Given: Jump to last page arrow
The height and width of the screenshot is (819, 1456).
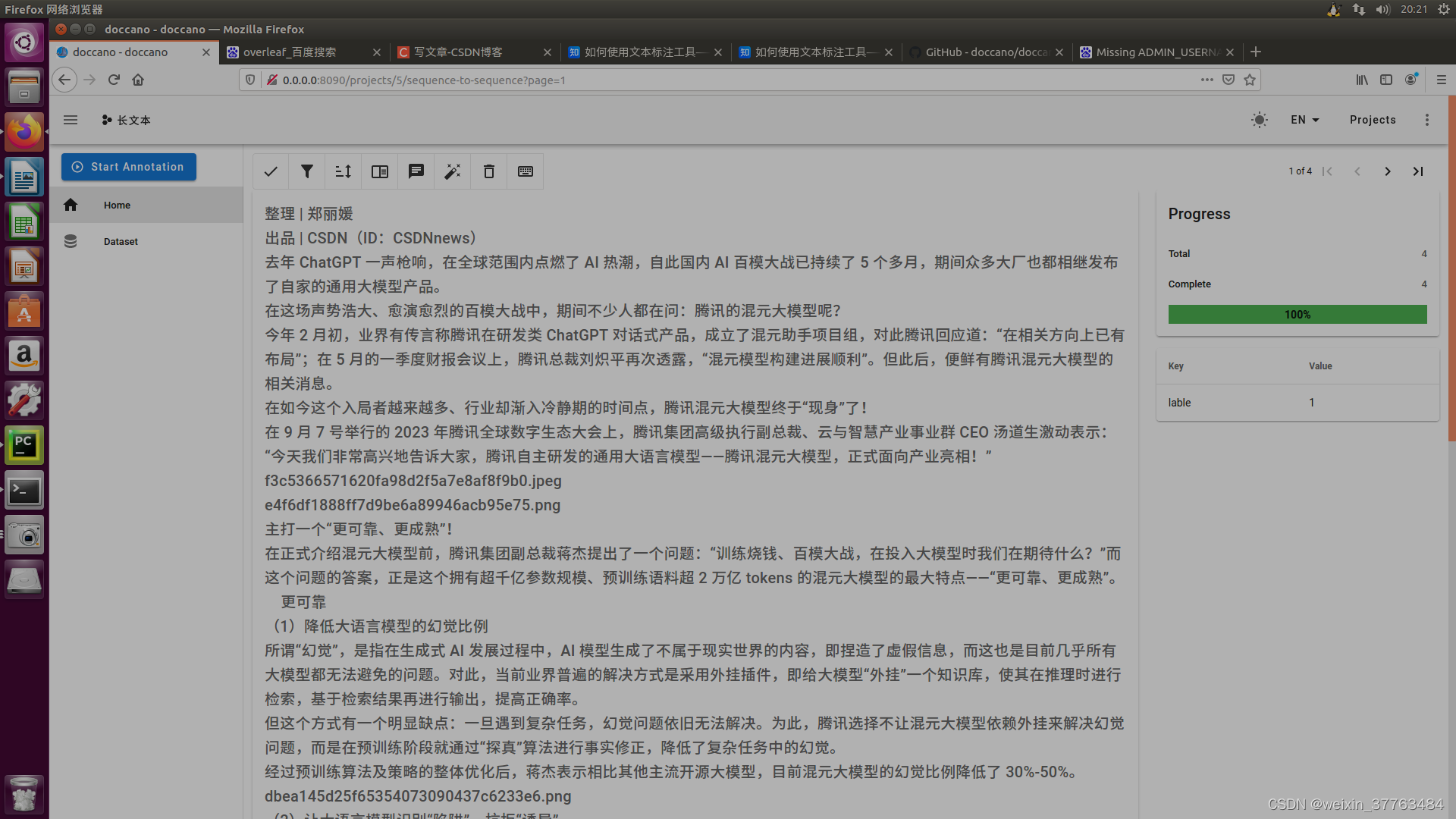Looking at the screenshot, I should [x=1418, y=171].
